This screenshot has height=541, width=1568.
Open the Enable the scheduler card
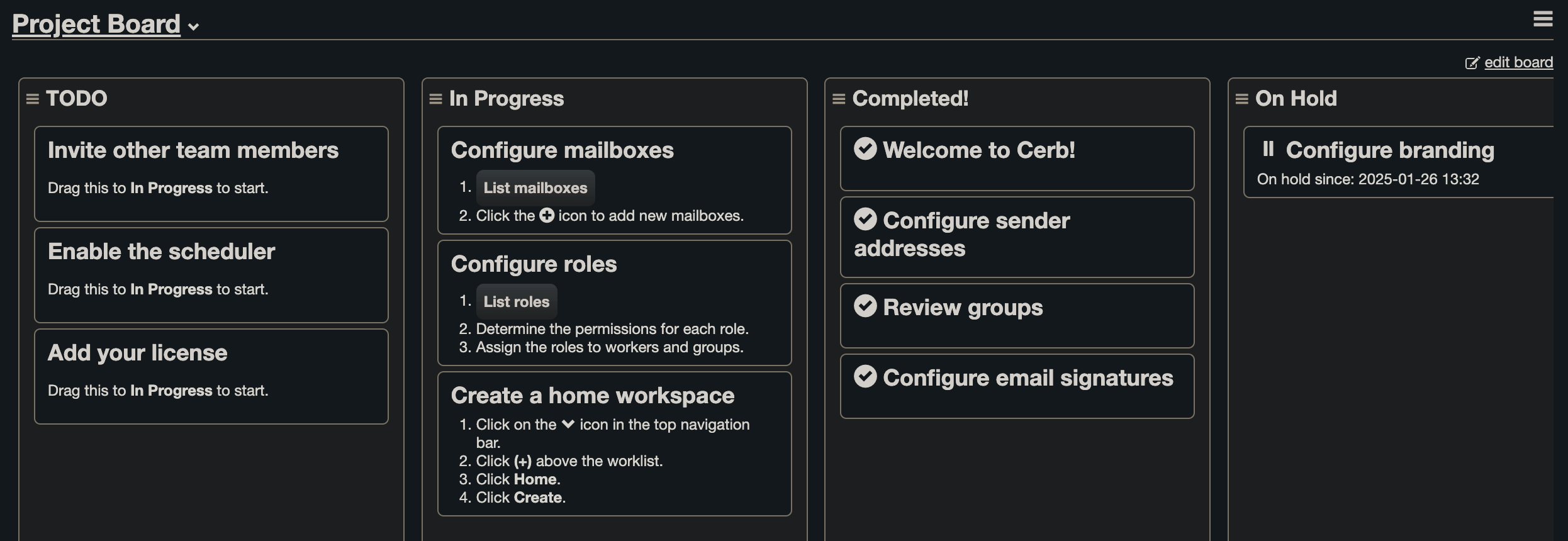point(211,275)
